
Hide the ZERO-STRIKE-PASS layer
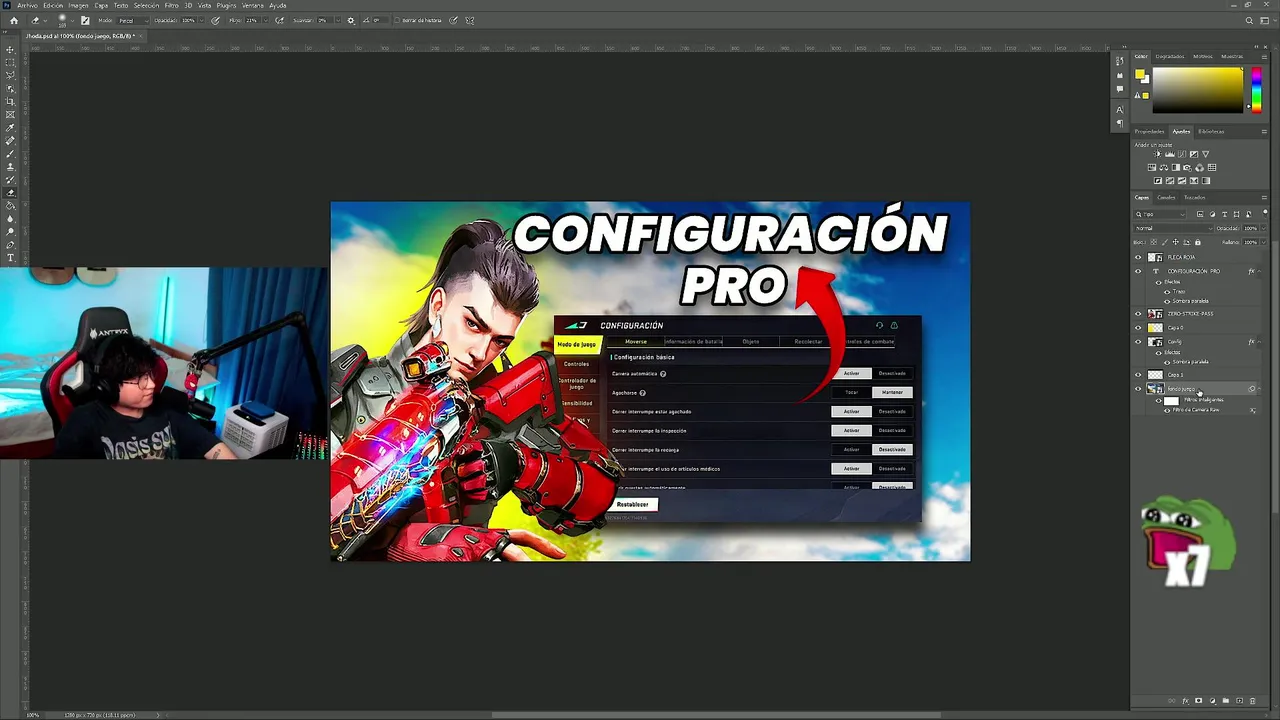pos(1138,314)
